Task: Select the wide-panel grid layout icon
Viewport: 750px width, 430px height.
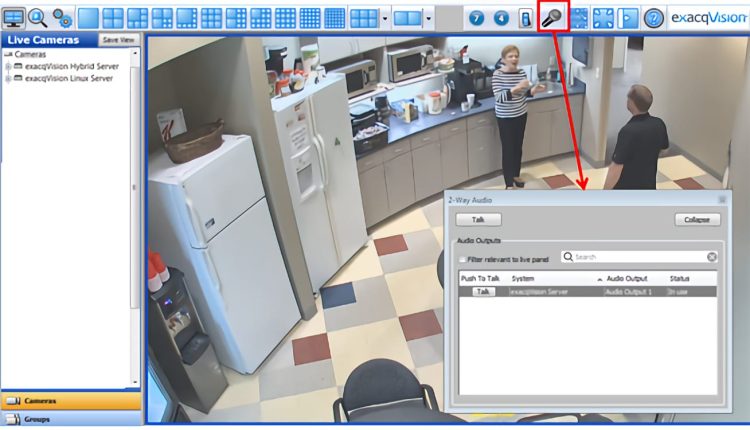Action: pyautogui.click(x=364, y=19)
